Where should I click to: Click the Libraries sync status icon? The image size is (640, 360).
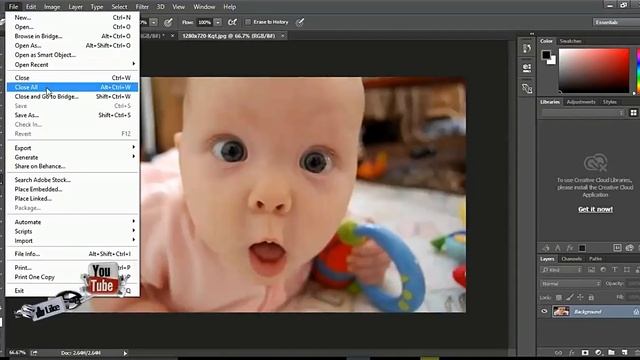tap(629, 248)
